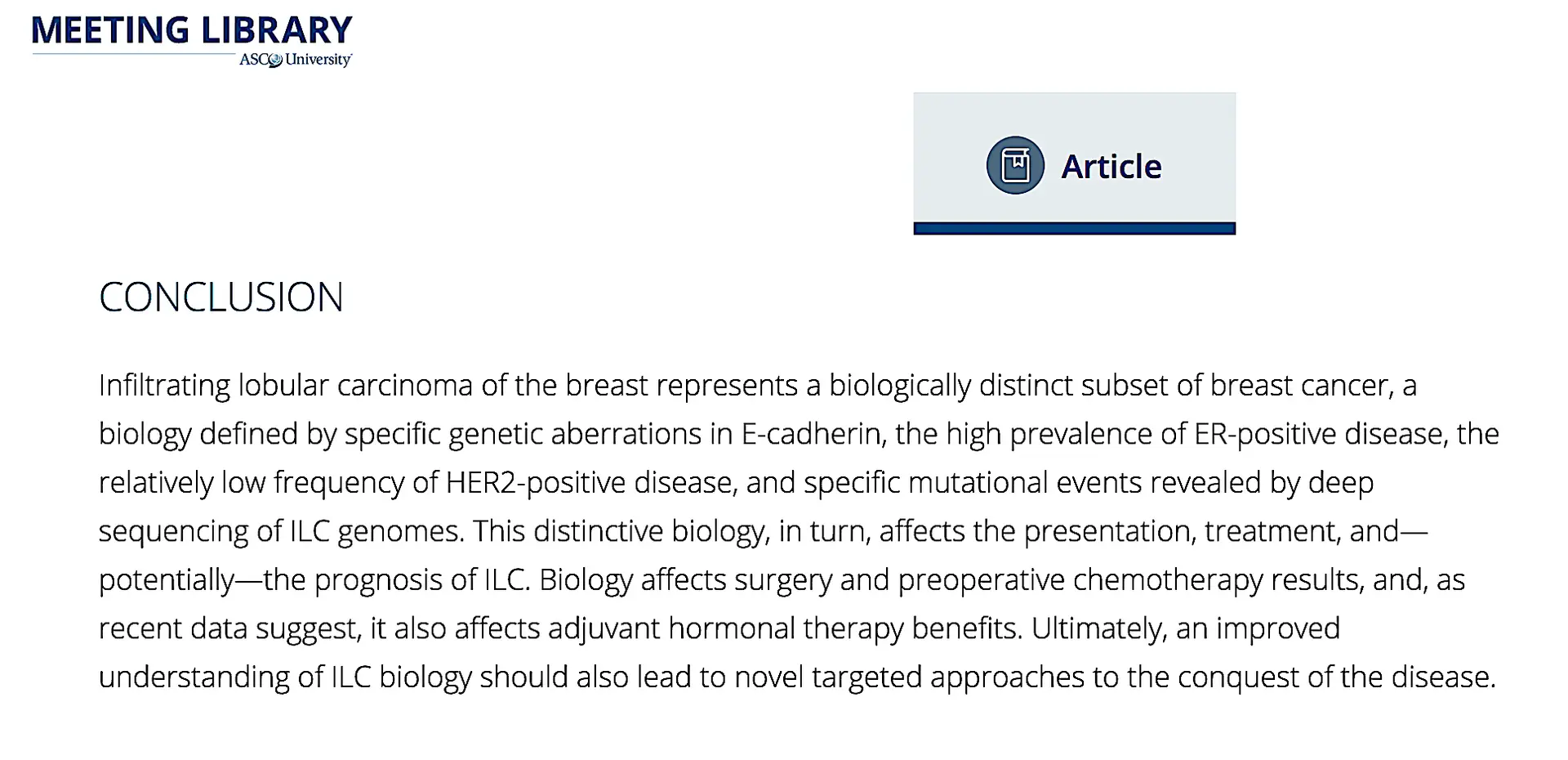Open the Article tab

click(x=1074, y=163)
